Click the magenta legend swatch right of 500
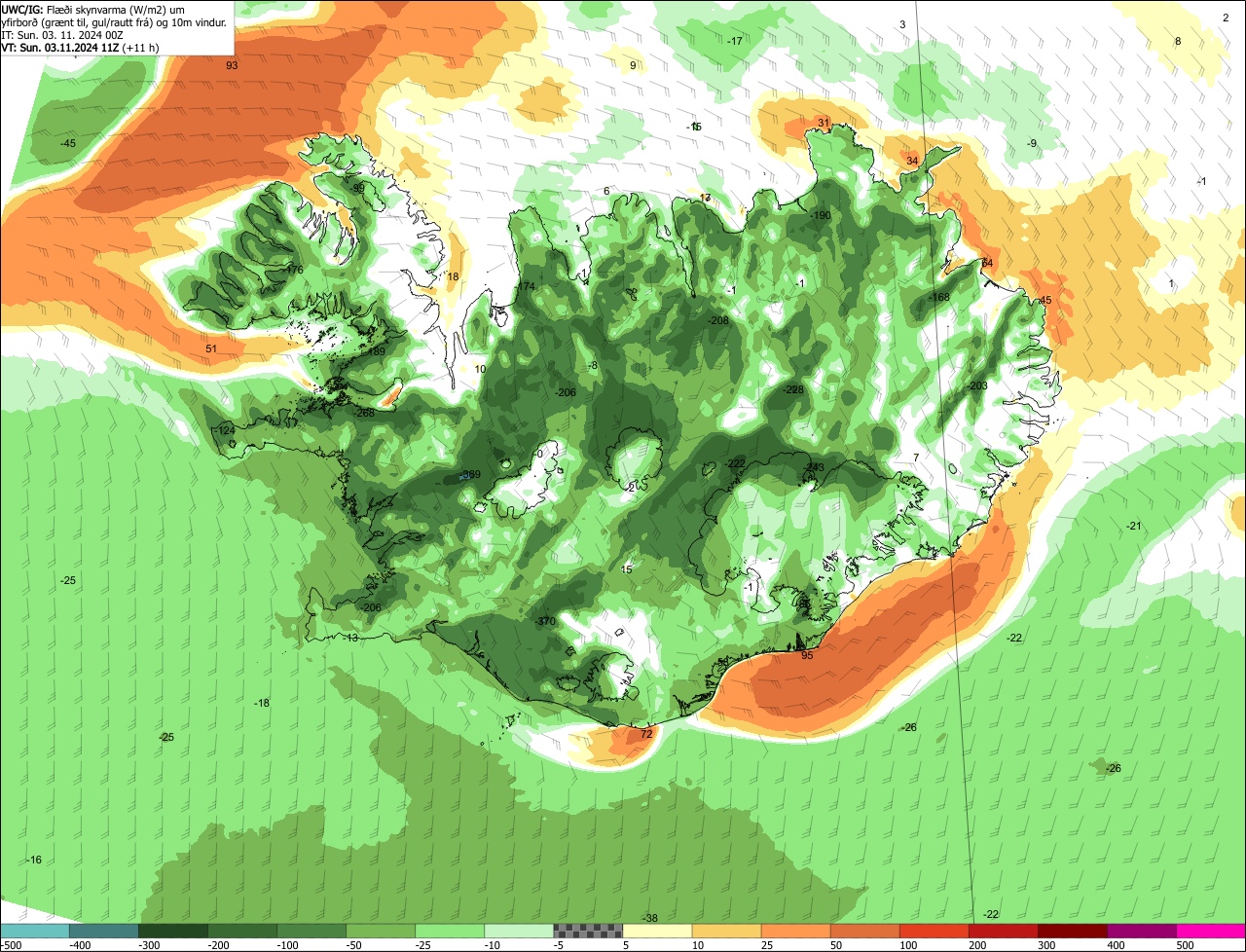This screenshot has height=952, width=1246. [x=1211, y=931]
